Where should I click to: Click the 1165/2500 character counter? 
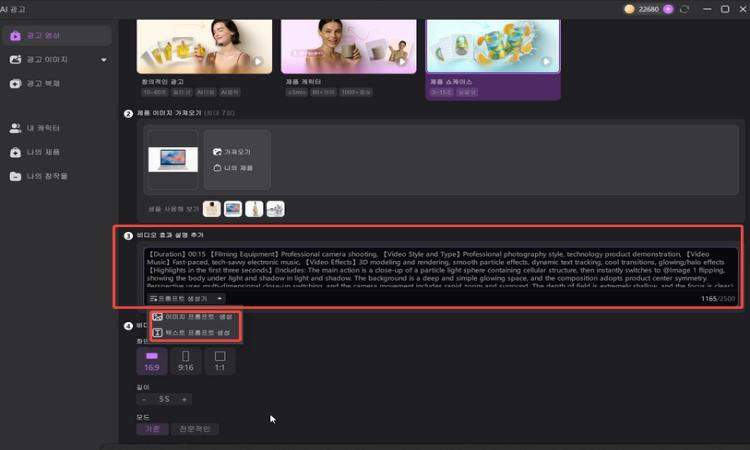(x=718, y=298)
